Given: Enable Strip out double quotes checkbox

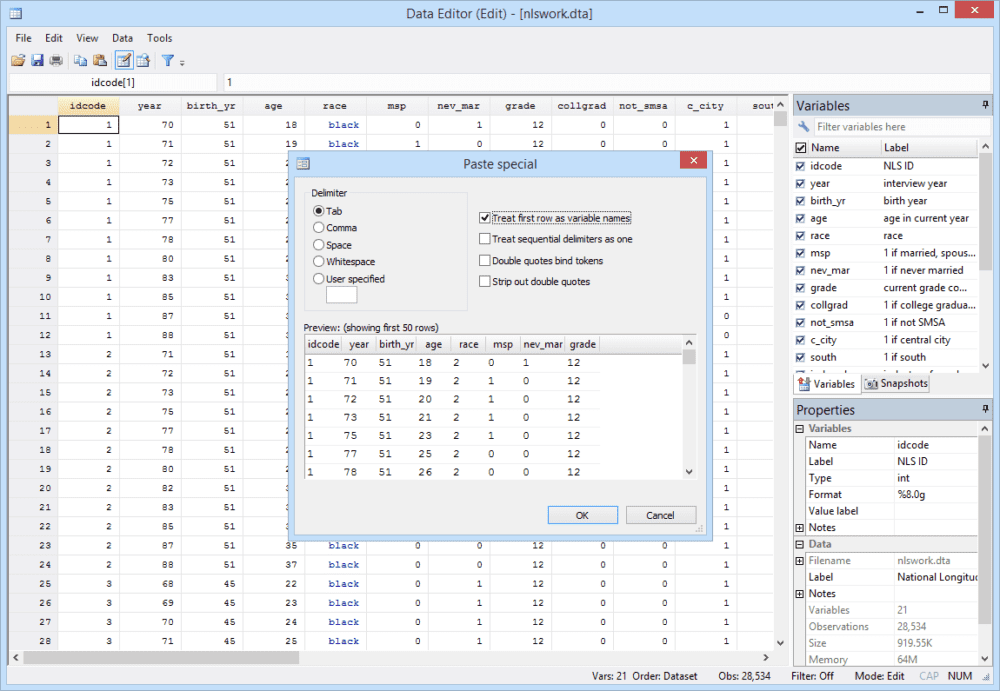Looking at the screenshot, I should (x=485, y=282).
